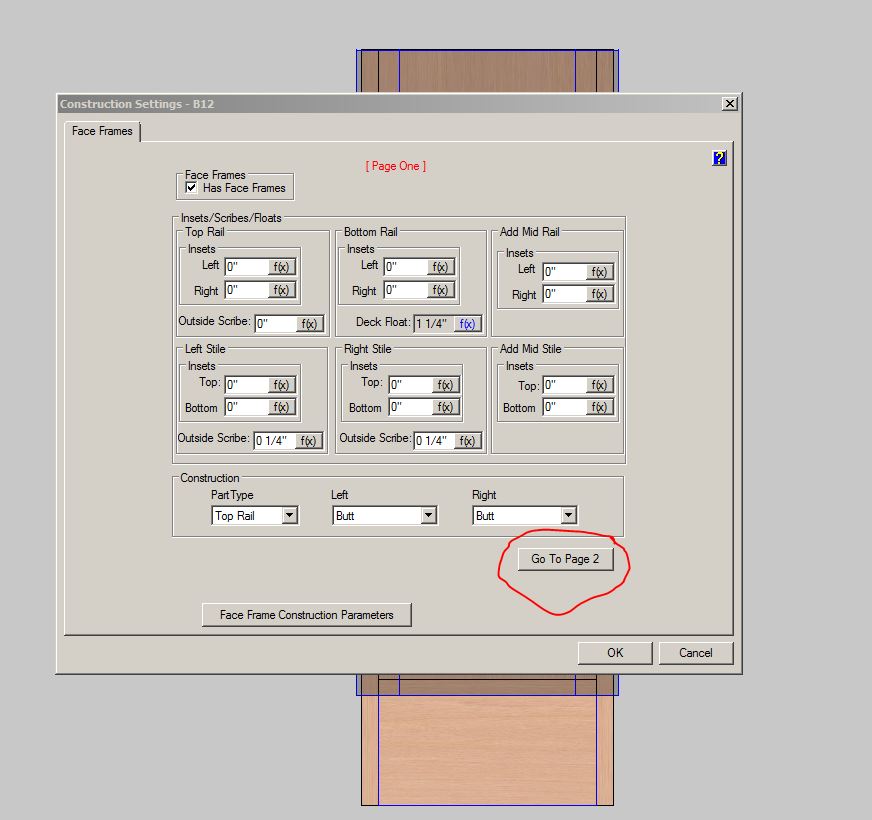The image size is (872, 820).
Task: Open f(x) for Right Stile Top inset
Action: pos(445,385)
